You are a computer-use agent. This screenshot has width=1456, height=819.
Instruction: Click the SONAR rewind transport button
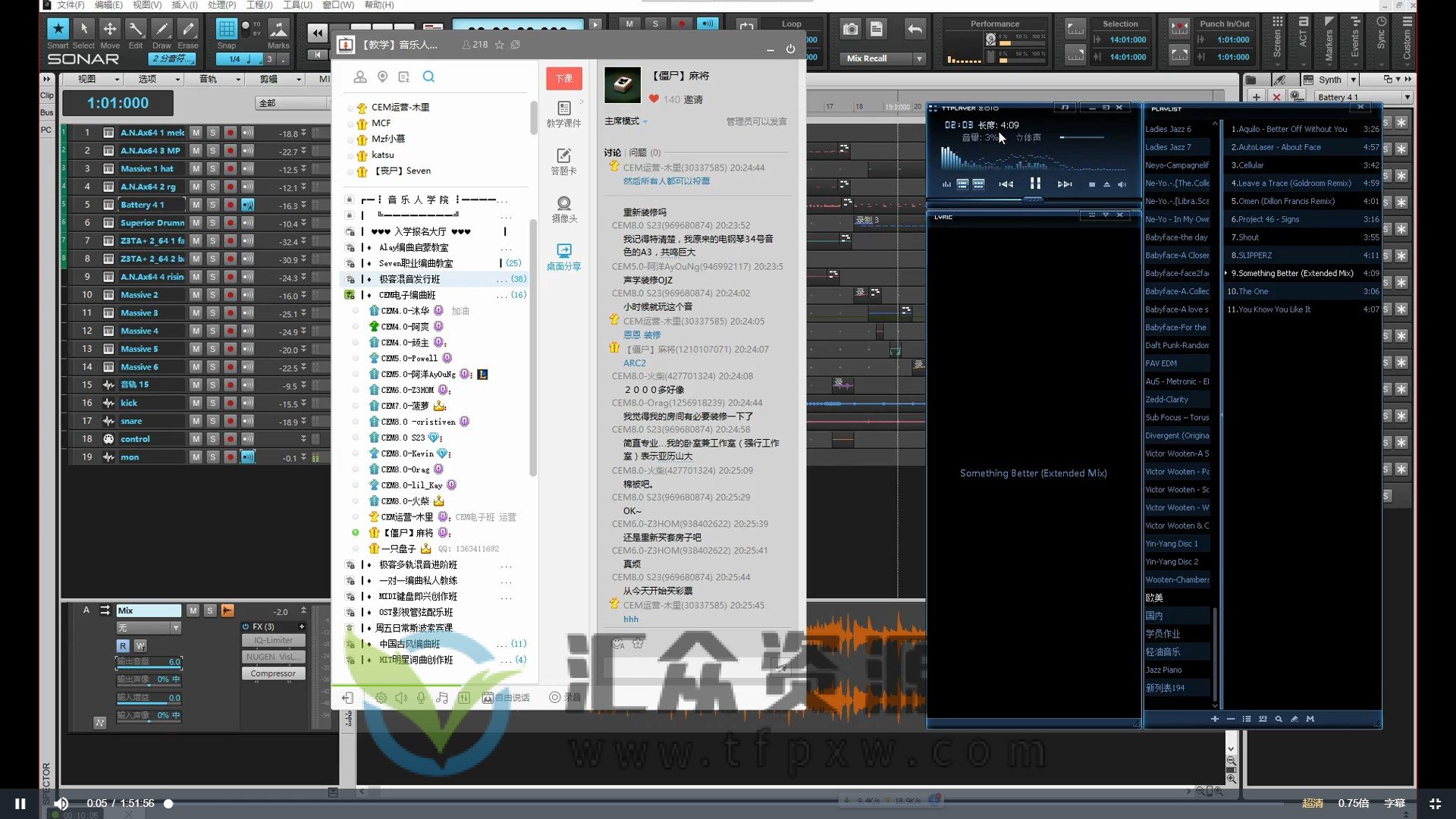click(317, 33)
